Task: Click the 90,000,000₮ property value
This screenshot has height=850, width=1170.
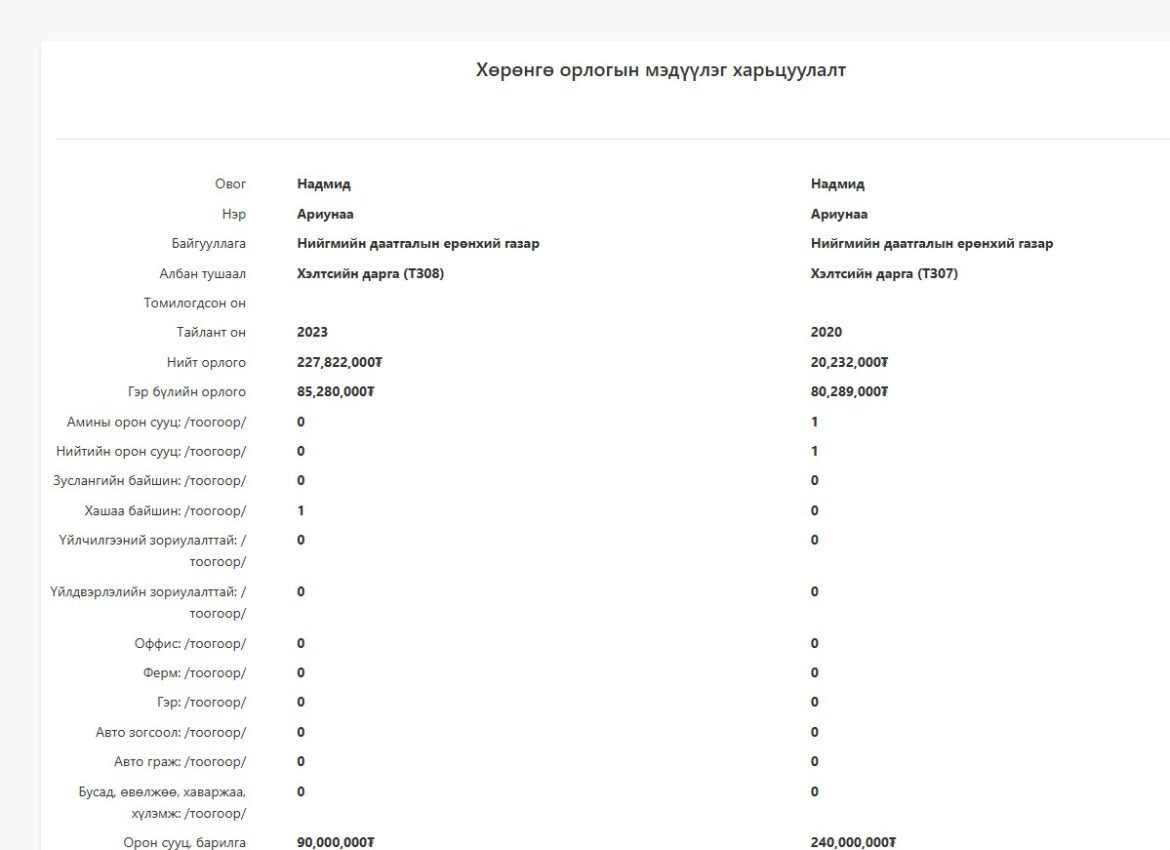Action: point(335,842)
